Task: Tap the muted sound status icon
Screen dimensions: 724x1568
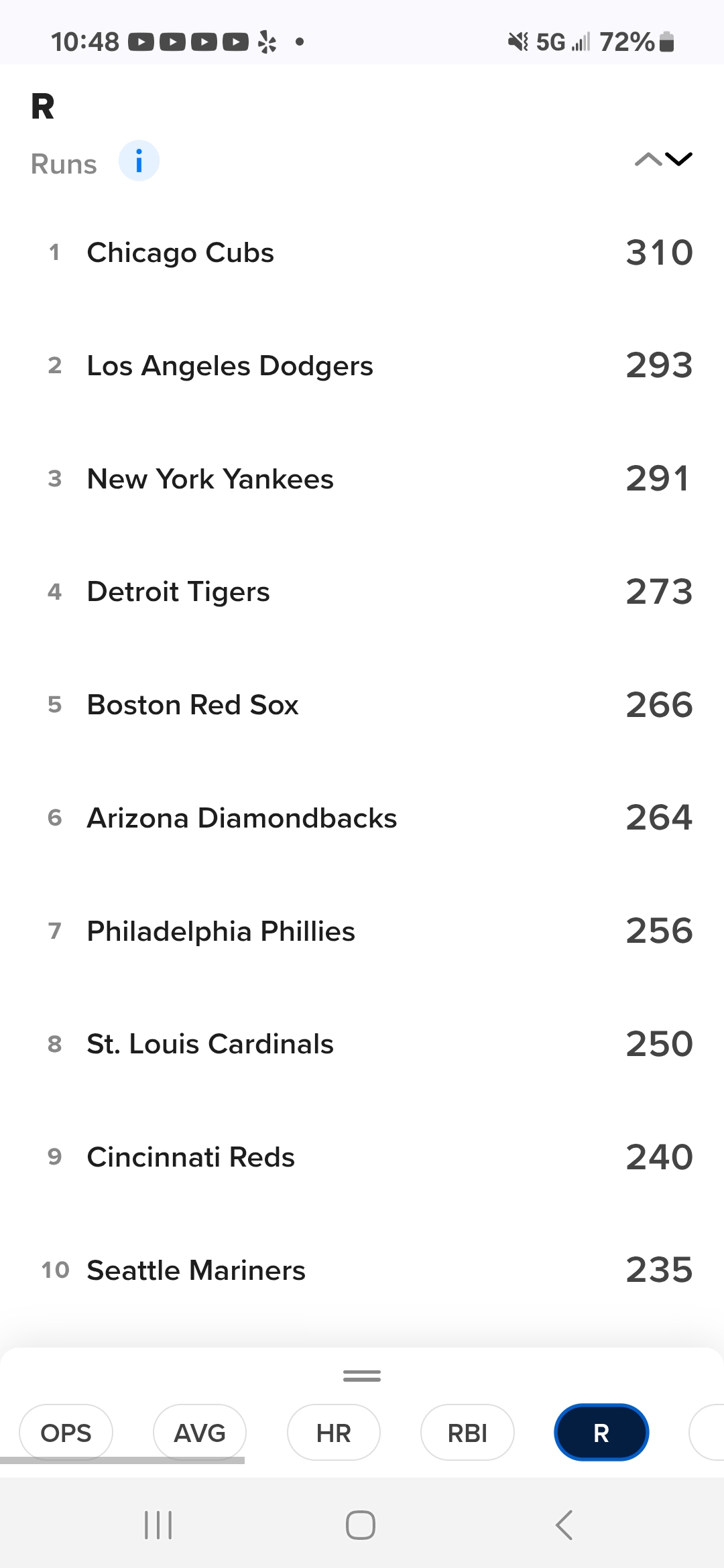Action: tap(518, 42)
